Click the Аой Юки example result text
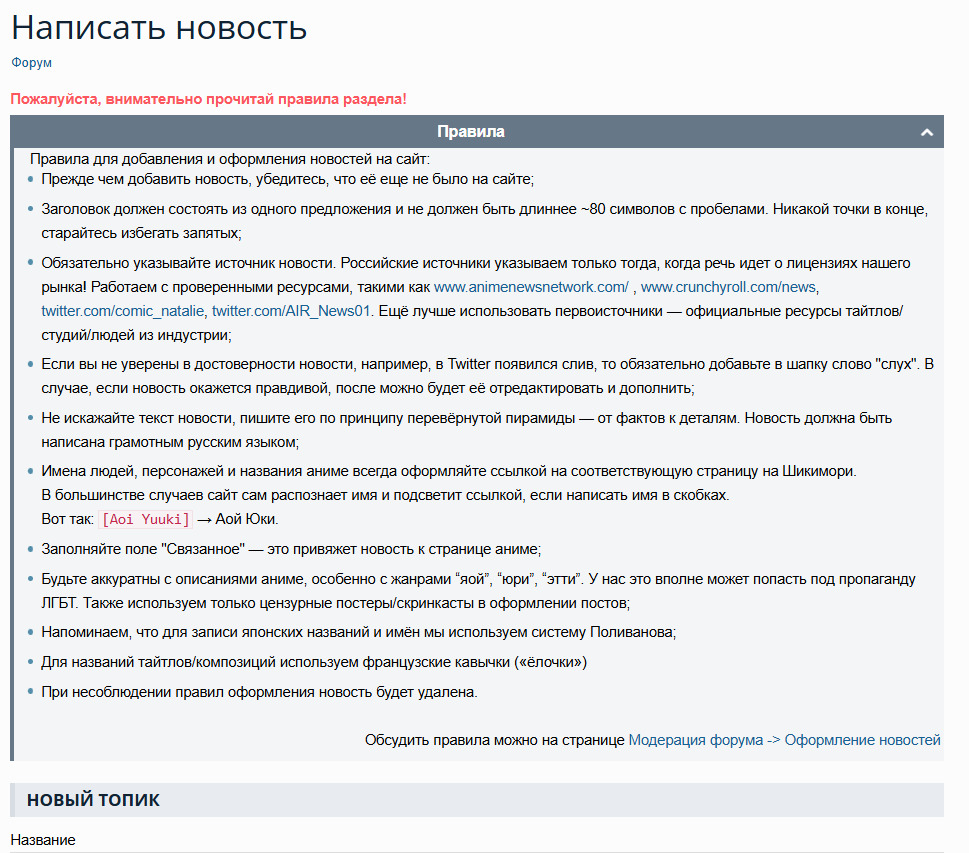 pos(246,520)
